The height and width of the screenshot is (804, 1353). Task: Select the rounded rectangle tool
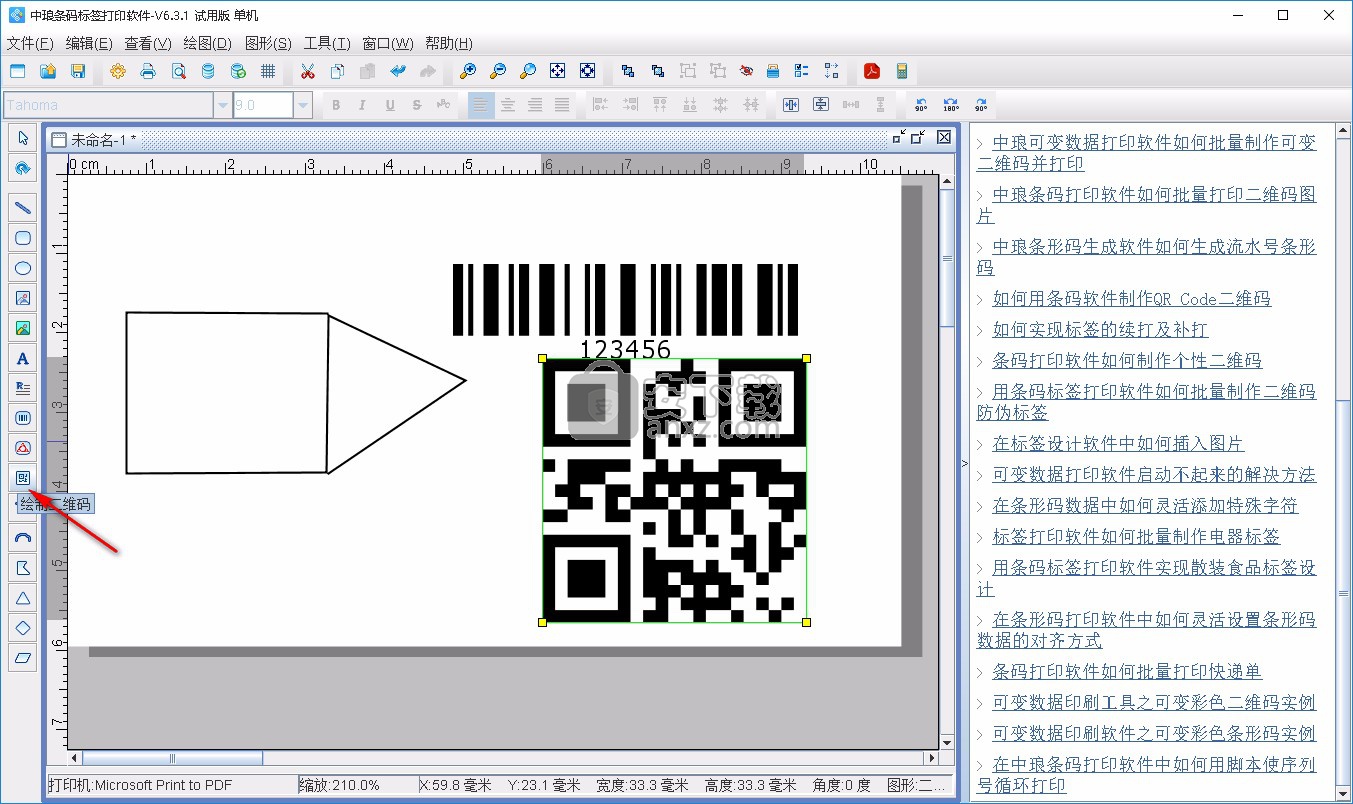(23, 238)
